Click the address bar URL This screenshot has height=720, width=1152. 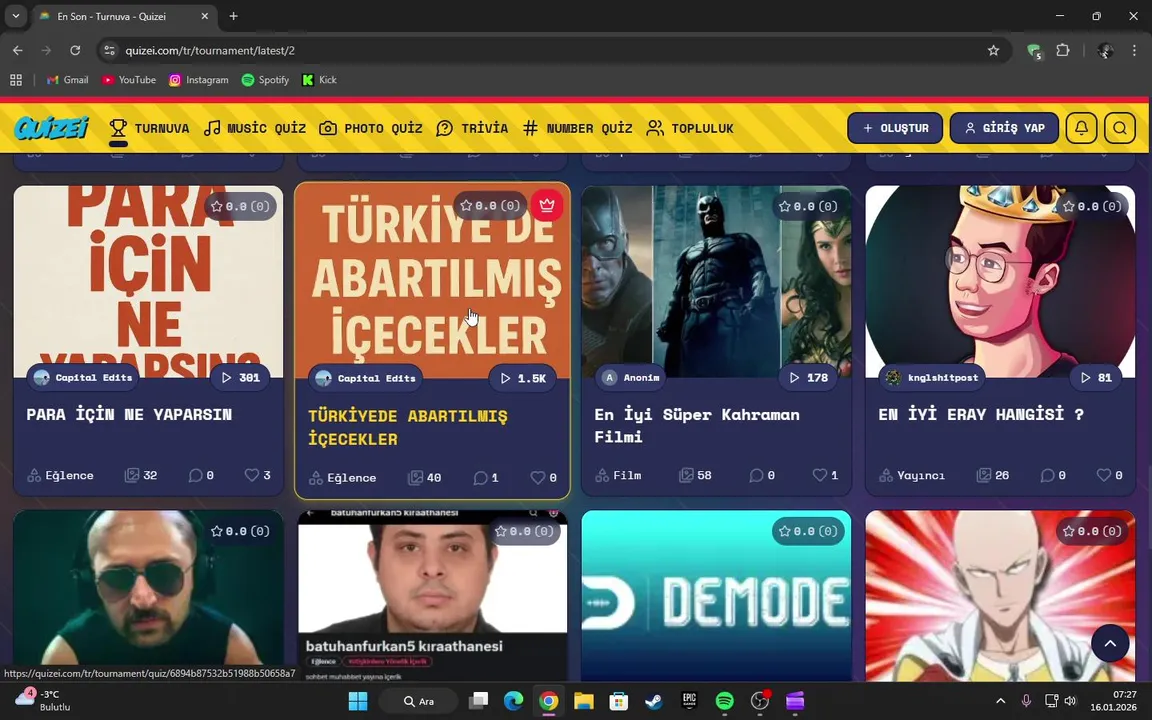coord(210,51)
